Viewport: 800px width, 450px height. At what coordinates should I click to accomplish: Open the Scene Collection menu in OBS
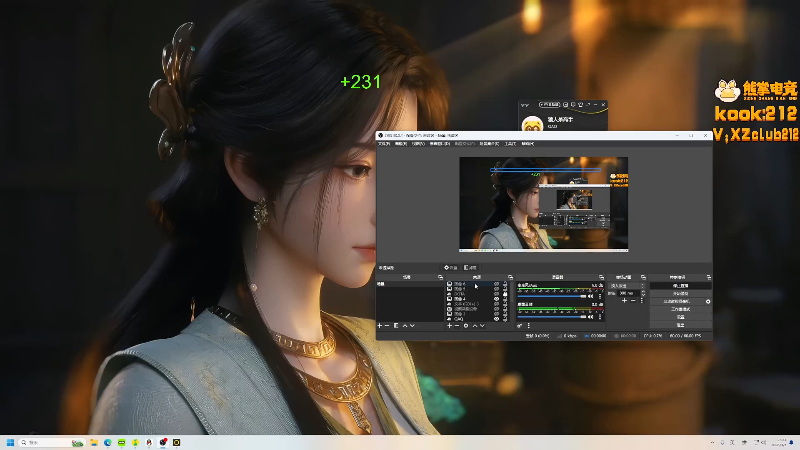[489, 143]
